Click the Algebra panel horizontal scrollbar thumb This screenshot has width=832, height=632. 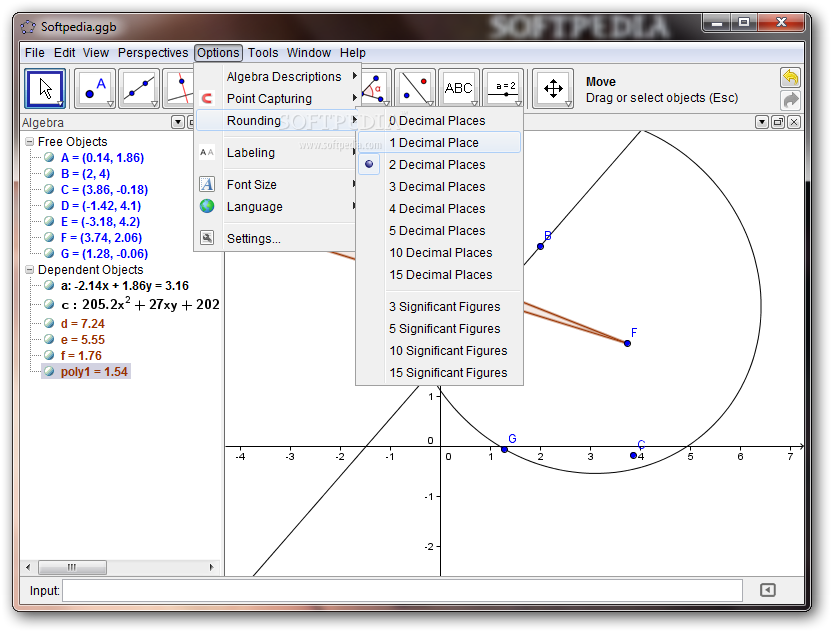(72, 567)
